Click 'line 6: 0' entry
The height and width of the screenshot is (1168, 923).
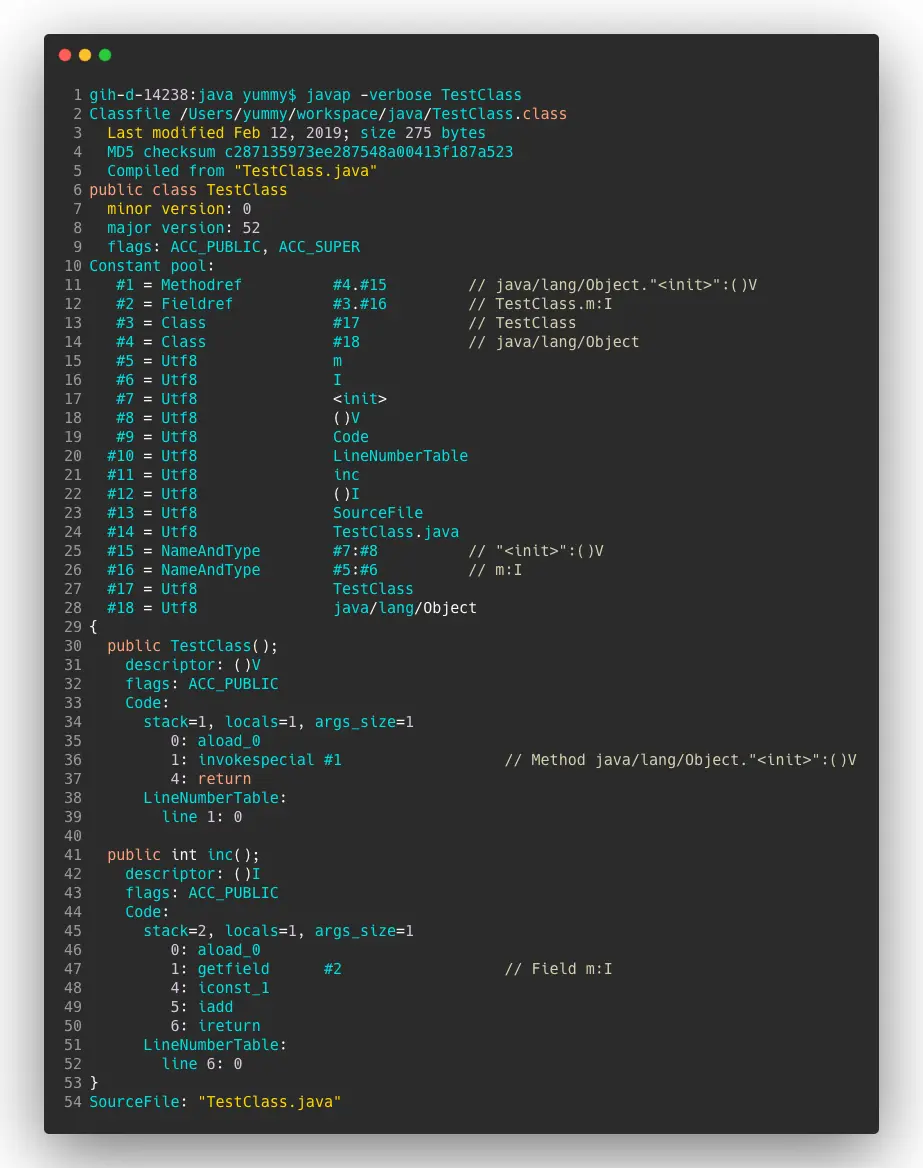click(202, 1064)
